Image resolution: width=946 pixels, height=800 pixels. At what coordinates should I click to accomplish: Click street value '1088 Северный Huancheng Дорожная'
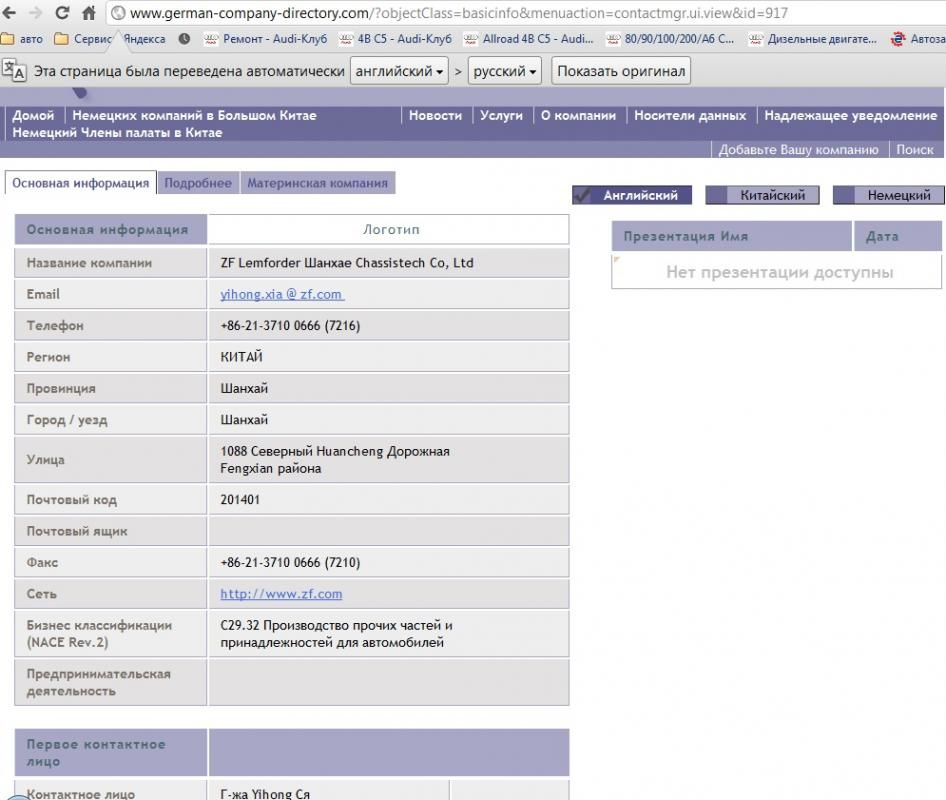[x=335, y=451]
